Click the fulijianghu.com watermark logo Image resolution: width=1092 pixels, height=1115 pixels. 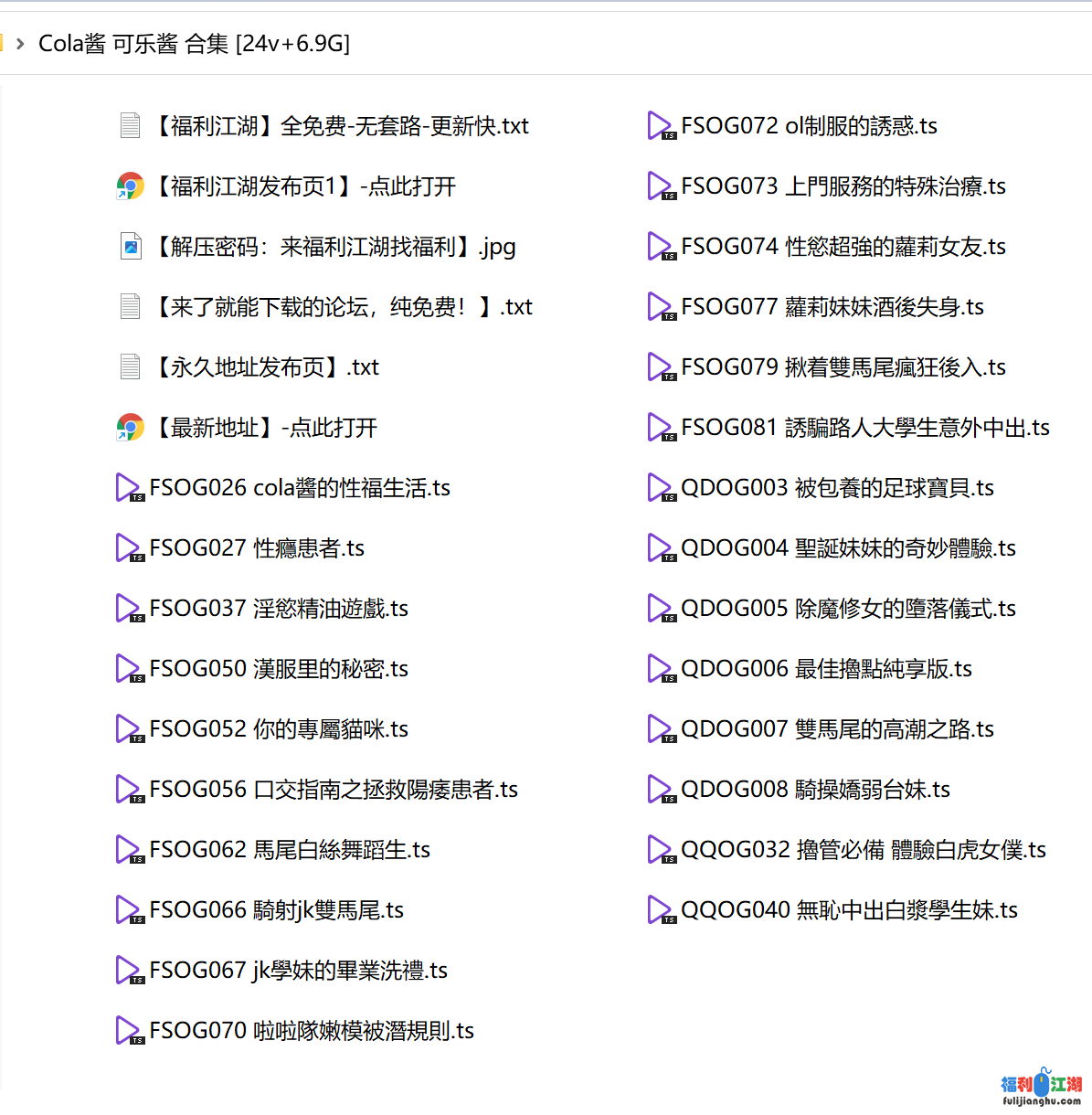(x=1041, y=1088)
